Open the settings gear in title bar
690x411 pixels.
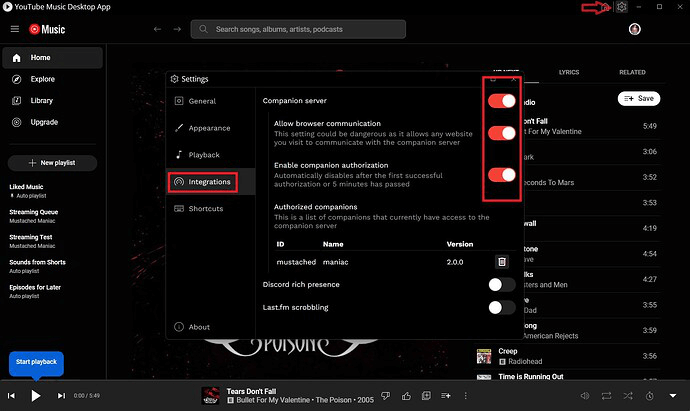click(x=621, y=7)
